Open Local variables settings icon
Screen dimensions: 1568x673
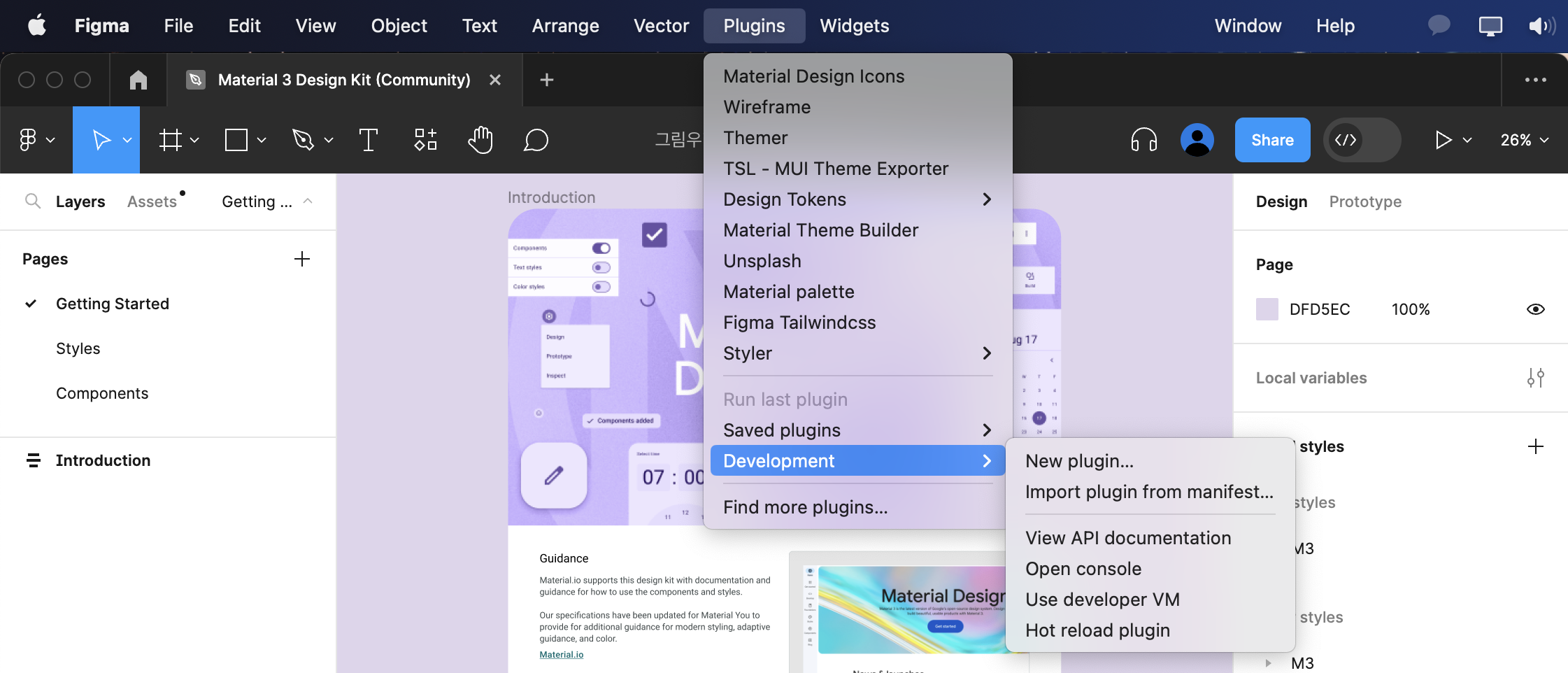pyautogui.click(x=1536, y=378)
